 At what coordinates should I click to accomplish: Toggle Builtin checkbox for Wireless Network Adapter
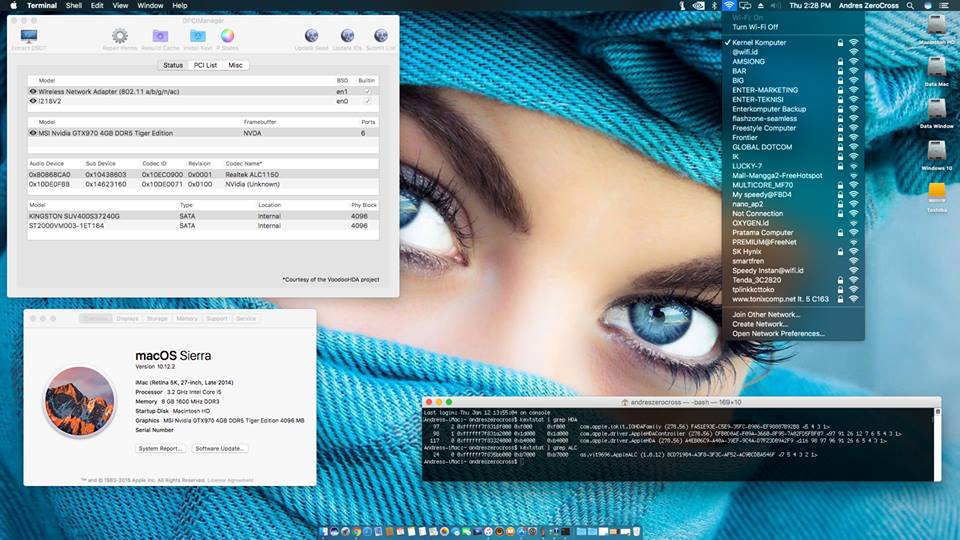coord(367,91)
